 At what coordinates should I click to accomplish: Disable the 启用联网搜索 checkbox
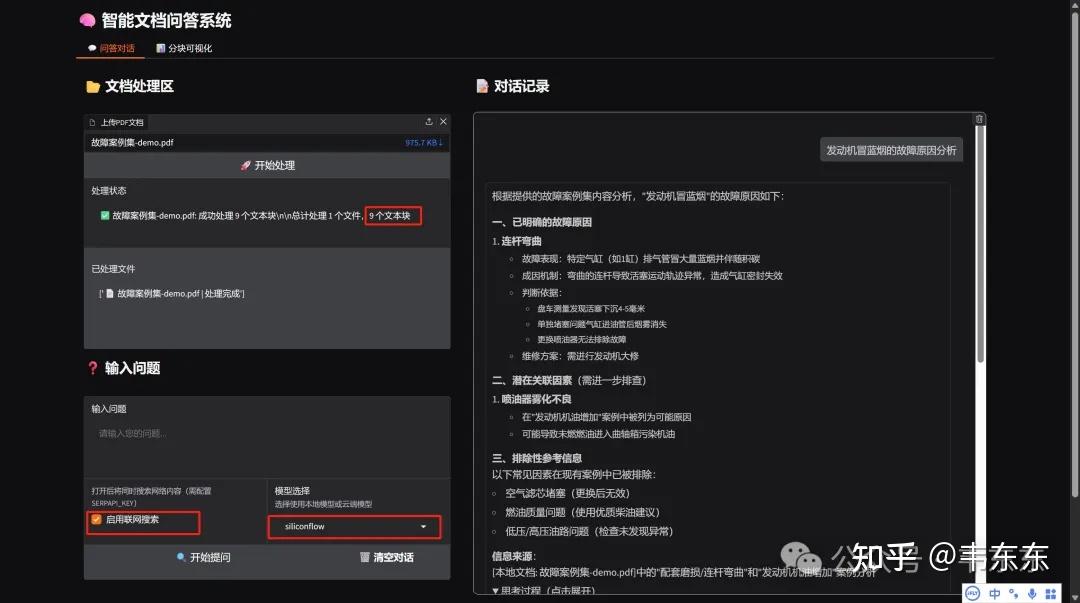(96, 521)
